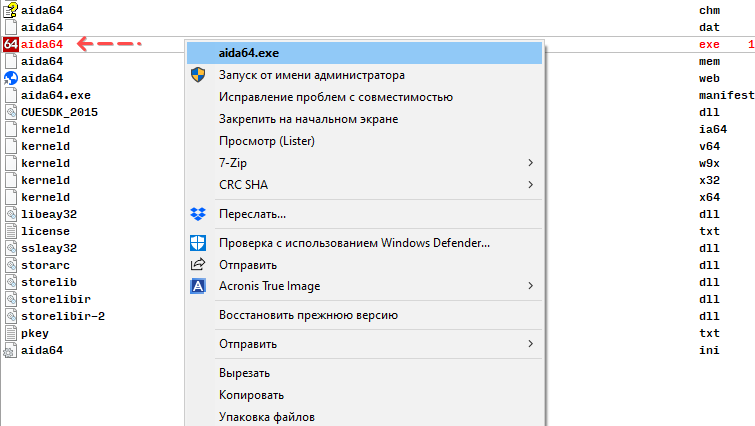Choose aida64.exe default open entry
The width and height of the screenshot is (755, 426).
pyautogui.click(x=364, y=53)
